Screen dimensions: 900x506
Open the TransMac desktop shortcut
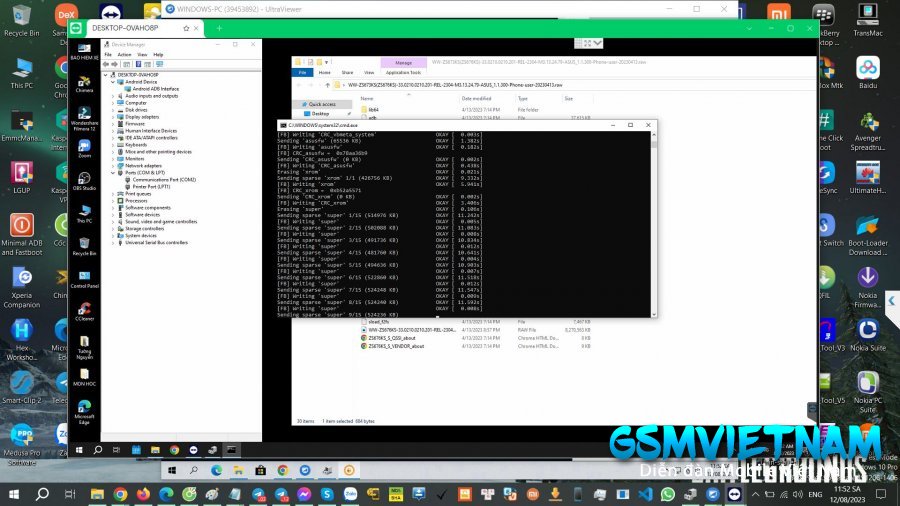(867, 21)
